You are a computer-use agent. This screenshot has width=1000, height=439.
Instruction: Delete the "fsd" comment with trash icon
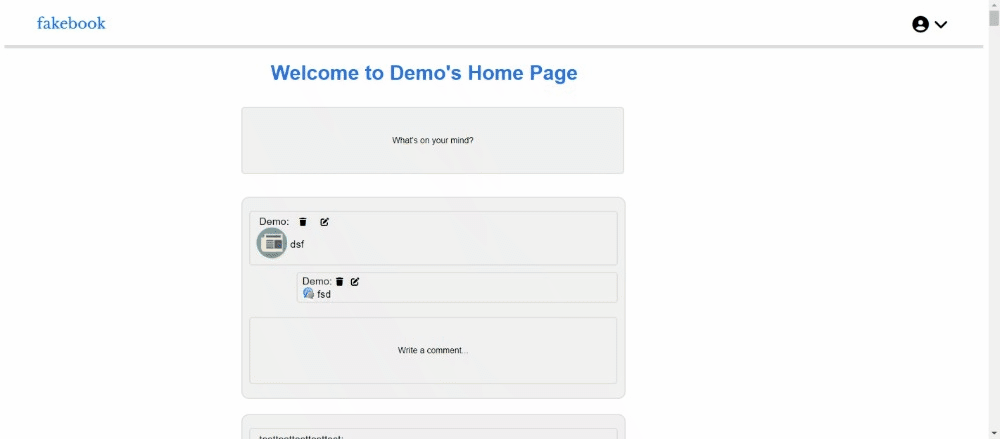point(340,281)
